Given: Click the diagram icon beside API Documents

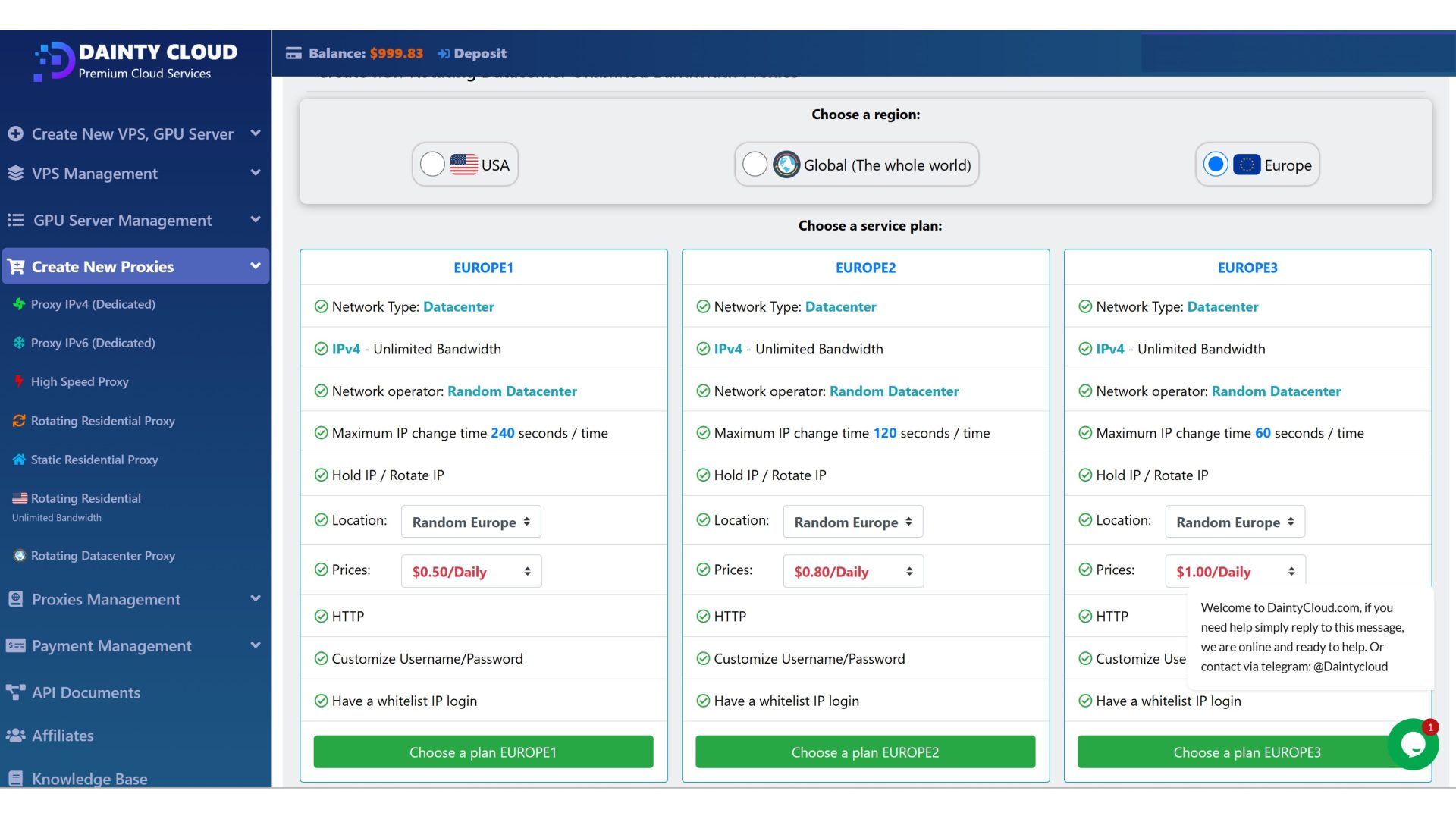Looking at the screenshot, I should coord(15,692).
